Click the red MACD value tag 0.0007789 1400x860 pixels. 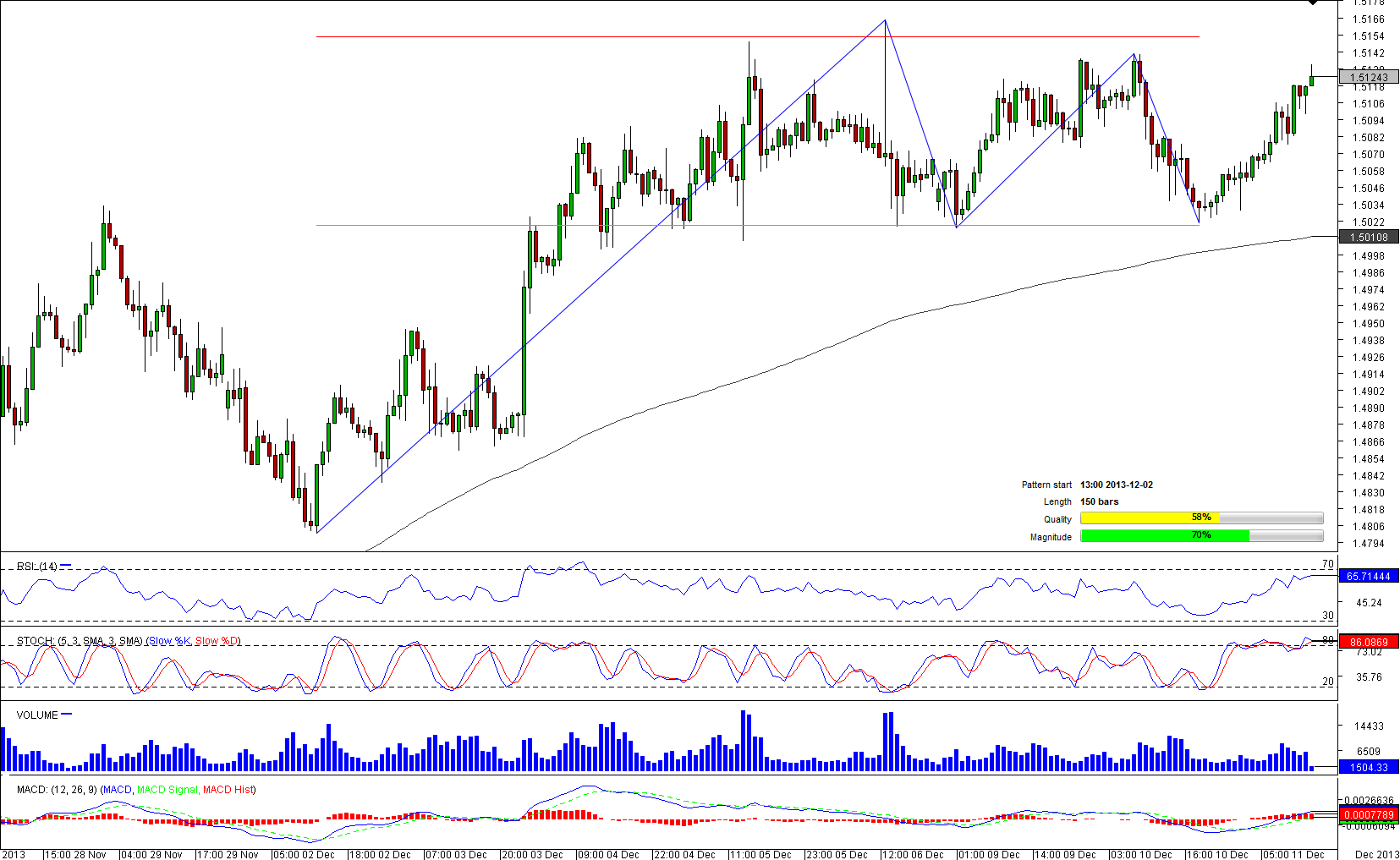pos(1368,815)
